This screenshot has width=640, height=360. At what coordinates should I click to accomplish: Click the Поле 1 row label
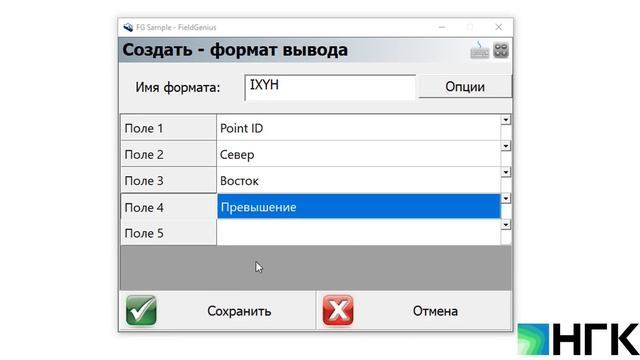(168, 128)
